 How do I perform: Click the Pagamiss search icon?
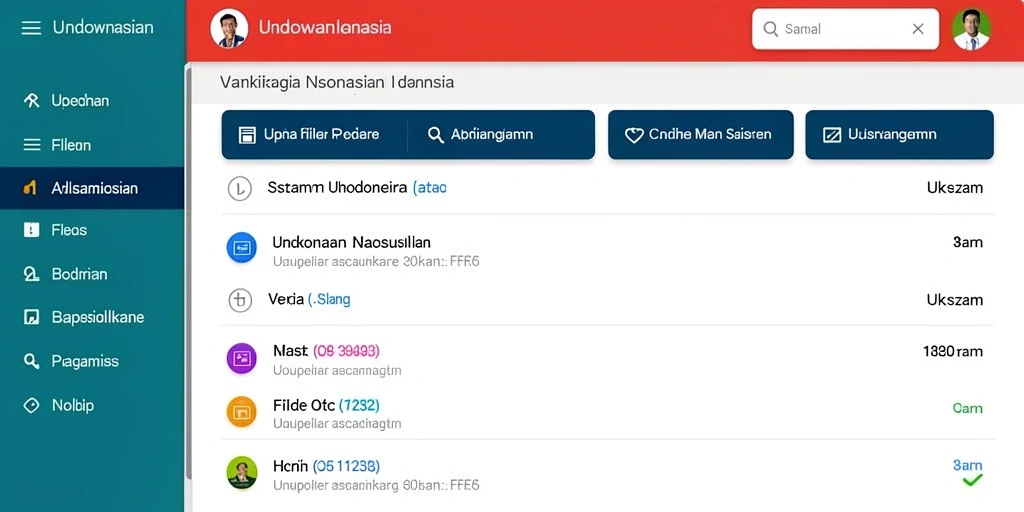(31, 360)
